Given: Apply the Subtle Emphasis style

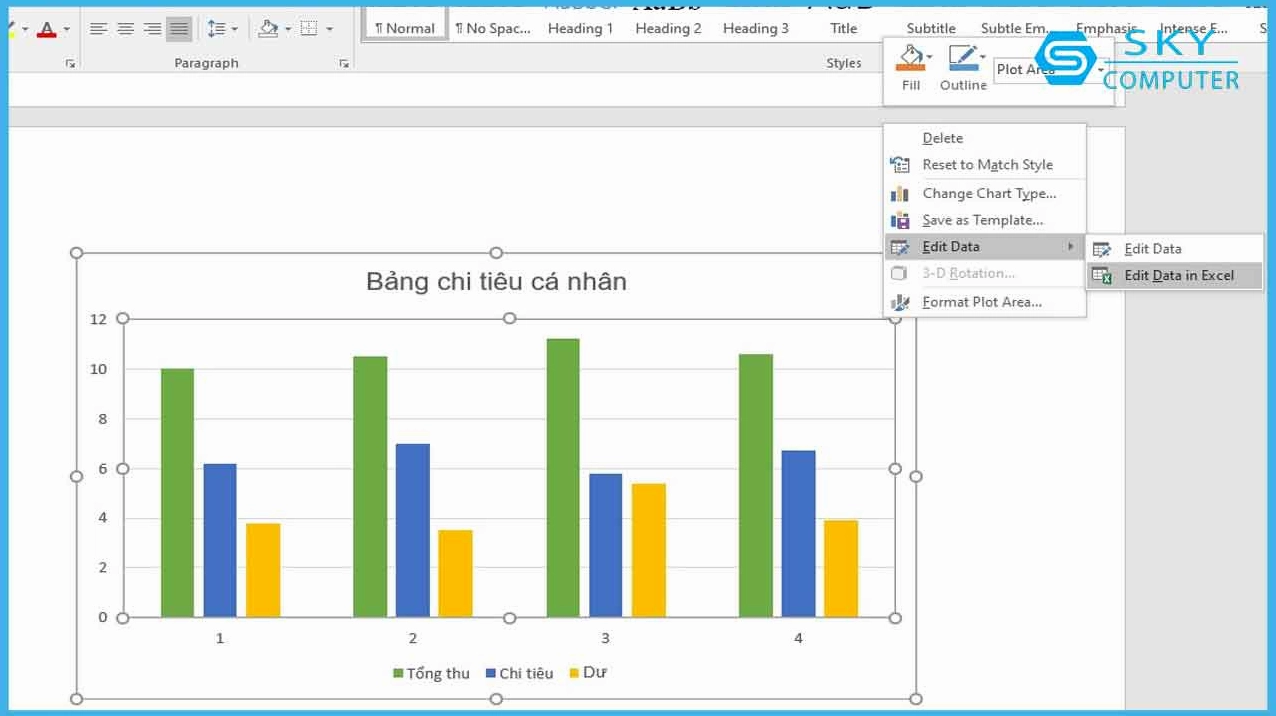Looking at the screenshot, I should click(x=1014, y=28).
